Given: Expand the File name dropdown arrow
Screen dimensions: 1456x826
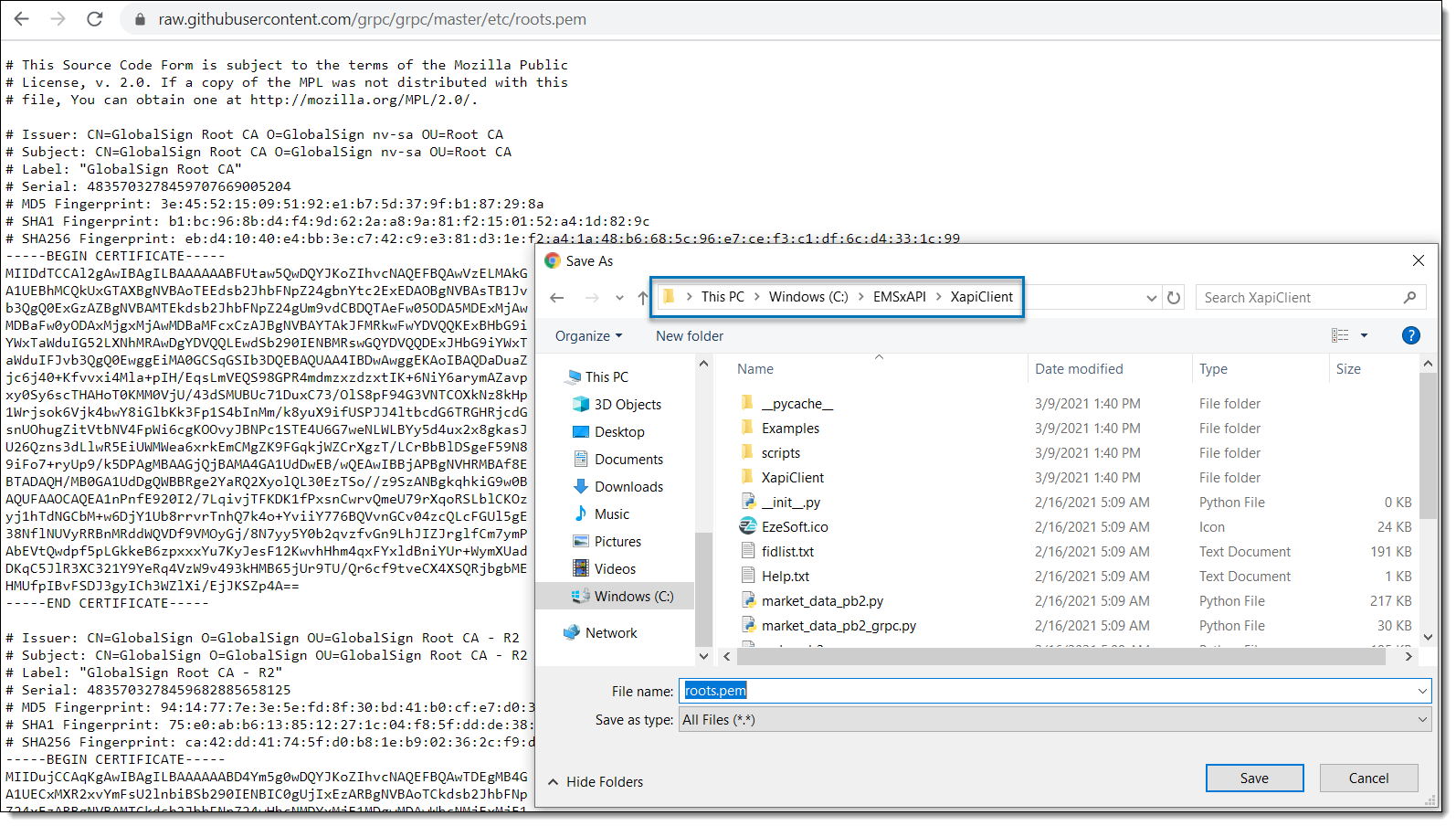Looking at the screenshot, I should click(x=1422, y=691).
